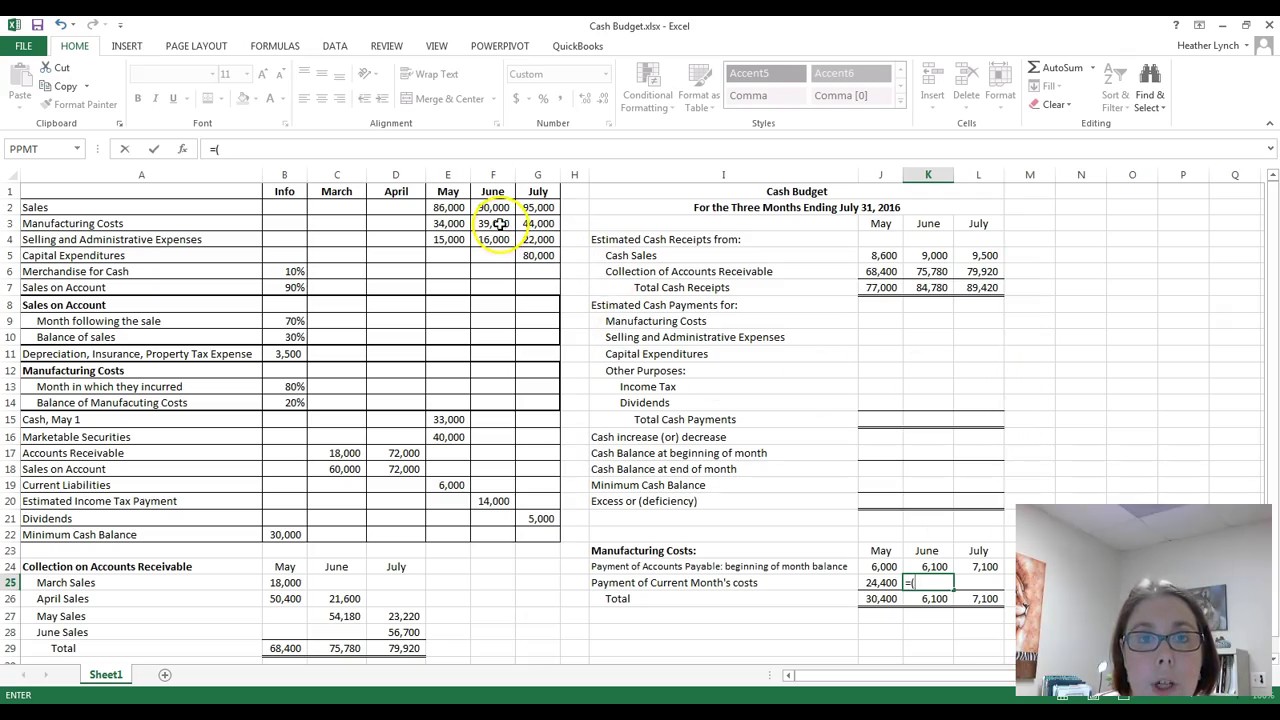1280x720 pixels.
Task: Open Excel Help question mark
Action: 1176,25
